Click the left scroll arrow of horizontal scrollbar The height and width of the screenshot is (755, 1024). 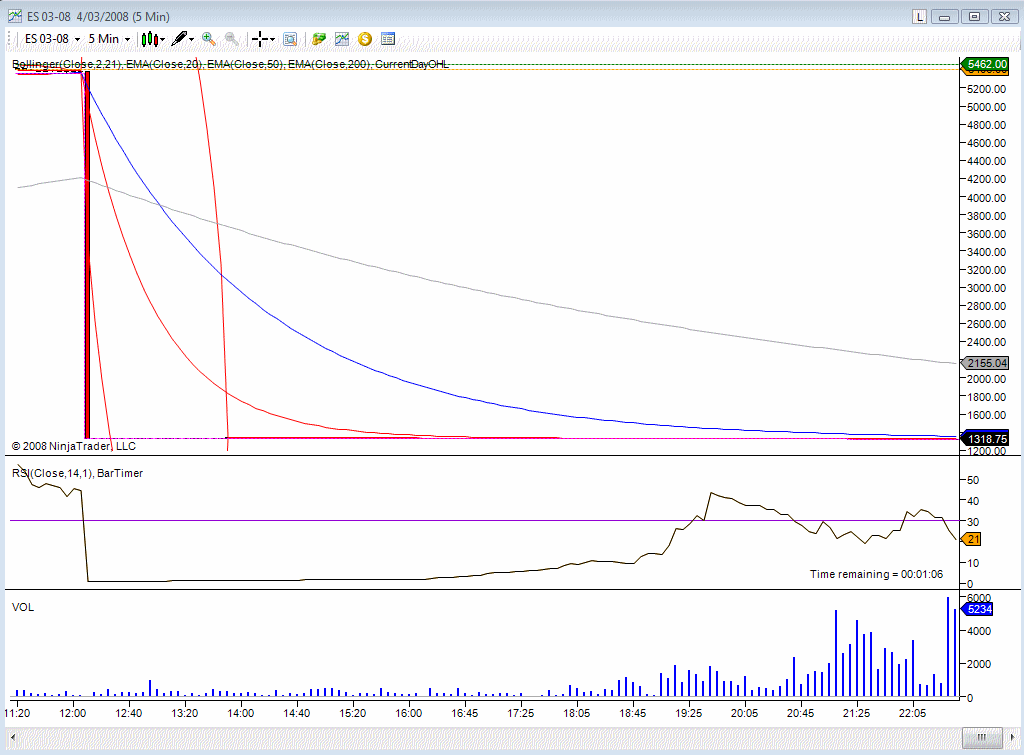(x=13, y=737)
